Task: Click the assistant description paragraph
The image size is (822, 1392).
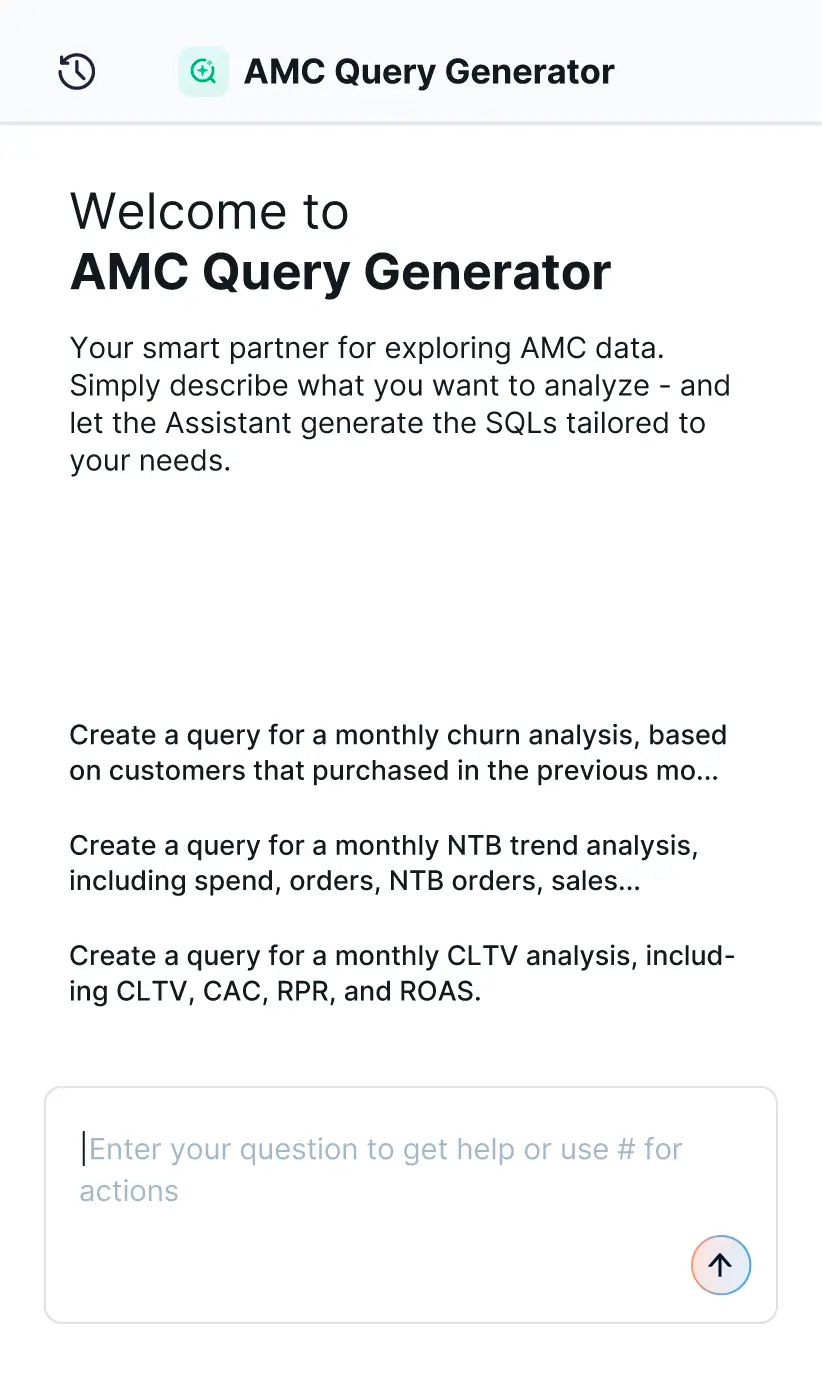Action: [400, 405]
